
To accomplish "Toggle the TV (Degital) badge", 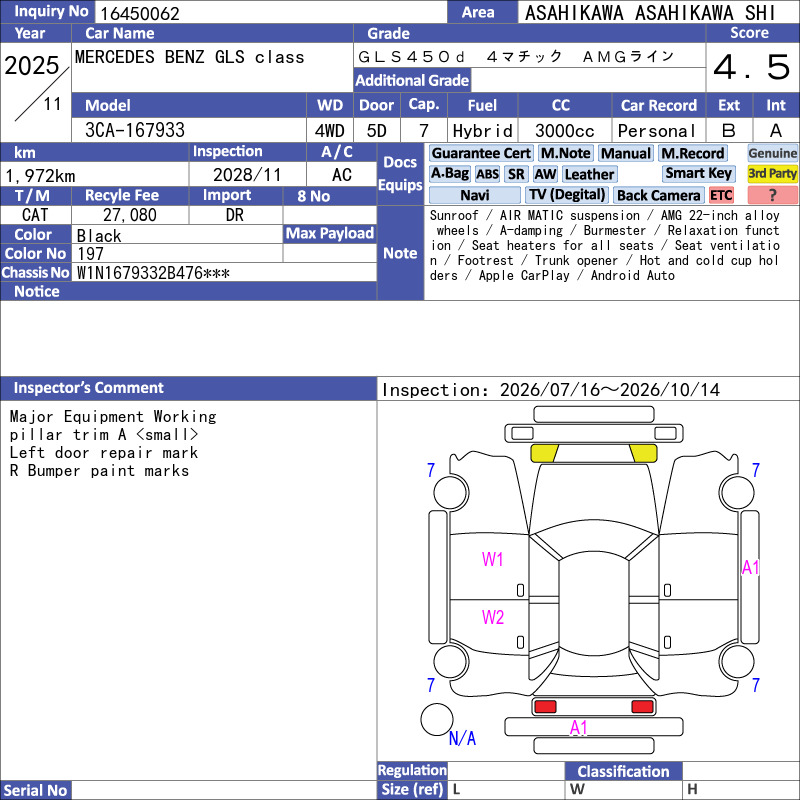I will point(566,195).
